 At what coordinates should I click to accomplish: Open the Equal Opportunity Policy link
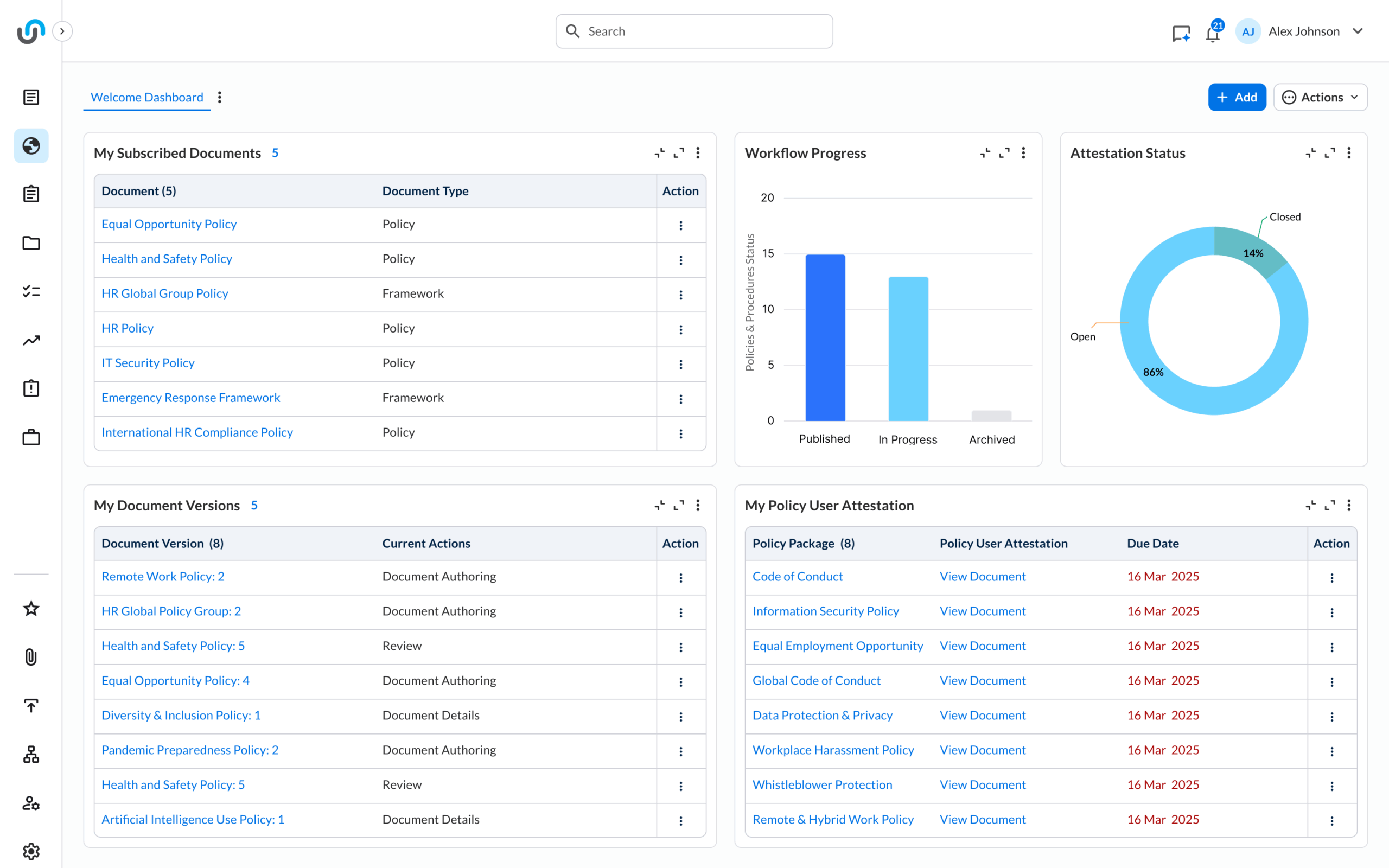tap(169, 224)
